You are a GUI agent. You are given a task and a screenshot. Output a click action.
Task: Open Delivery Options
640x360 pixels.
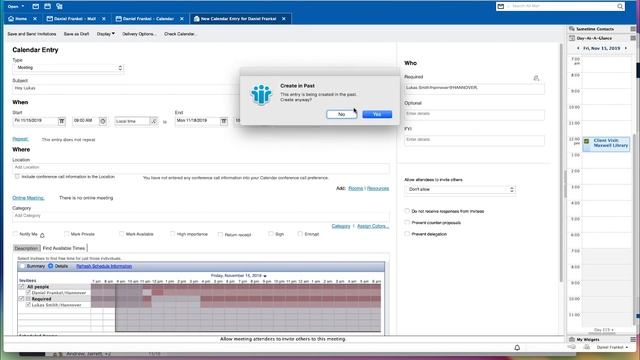click(139, 34)
